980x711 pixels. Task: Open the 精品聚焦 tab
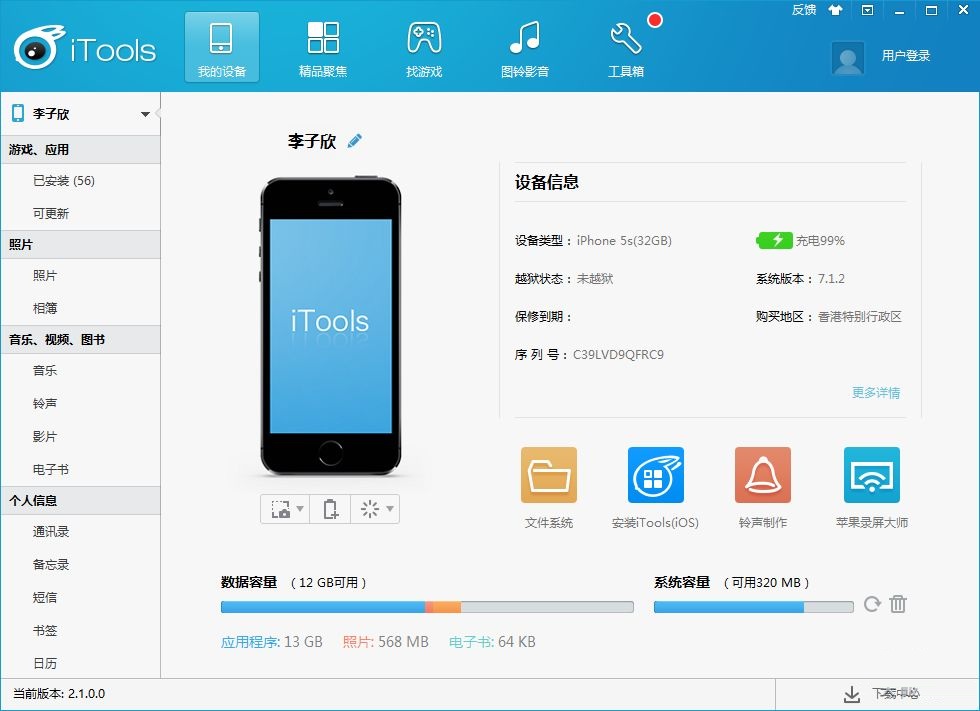coord(323,47)
